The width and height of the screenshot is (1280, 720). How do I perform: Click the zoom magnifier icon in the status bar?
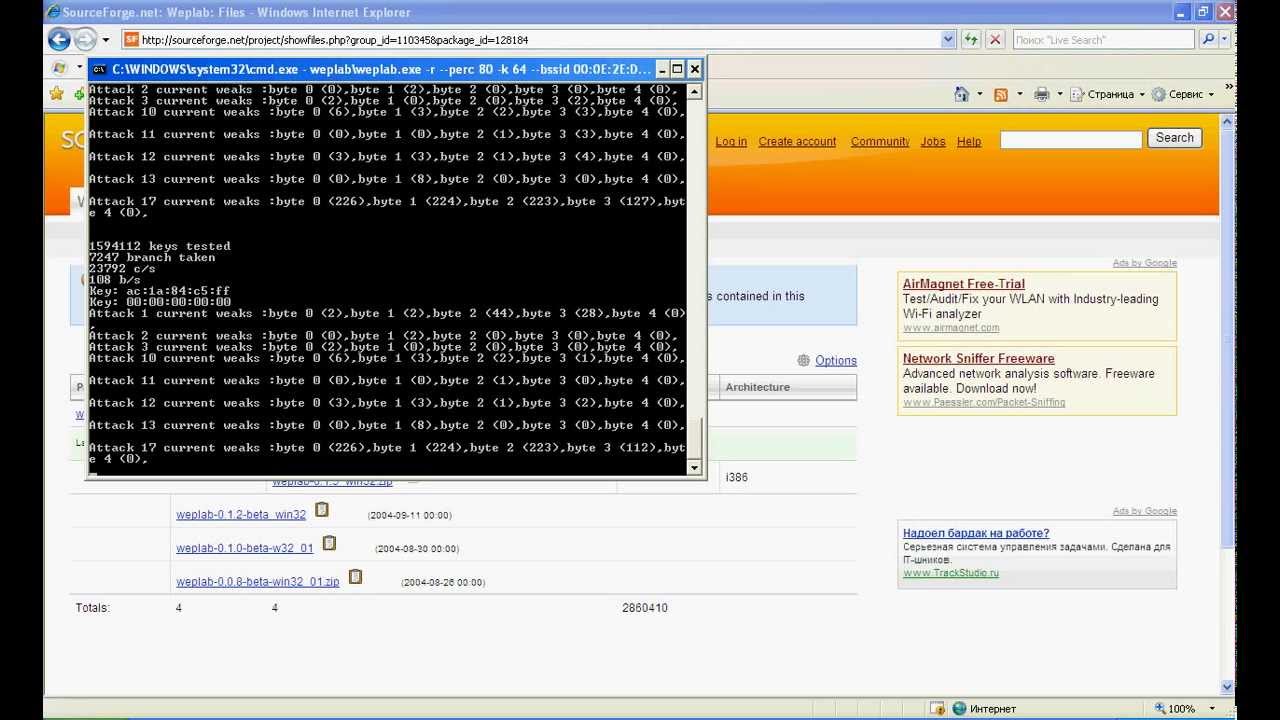point(1160,708)
